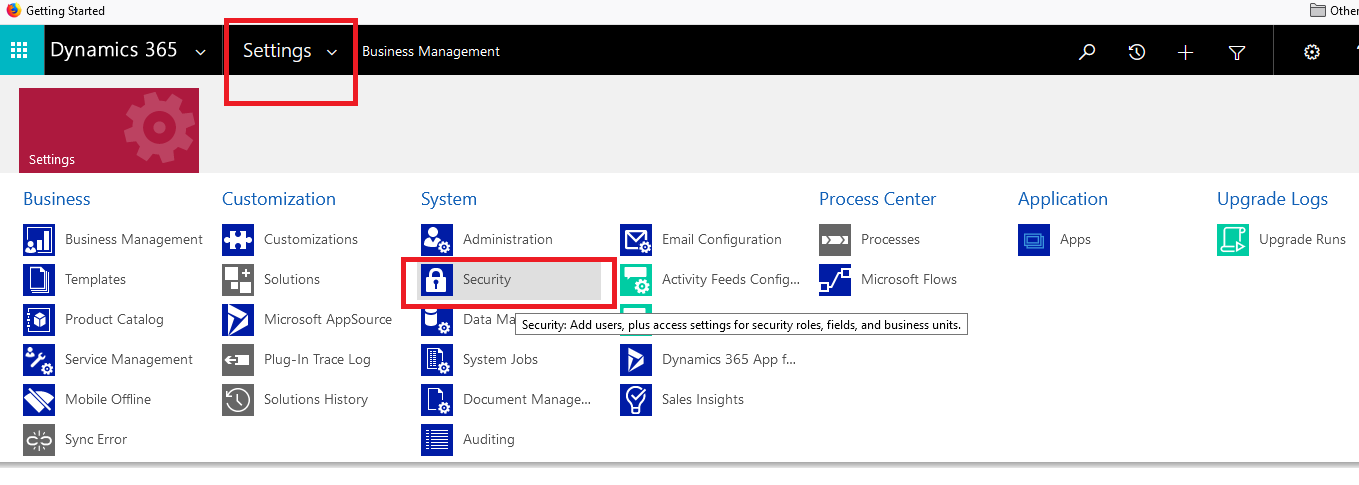Click the Solutions History icon
Screen dimensions: 1359x485
tap(238, 400)
